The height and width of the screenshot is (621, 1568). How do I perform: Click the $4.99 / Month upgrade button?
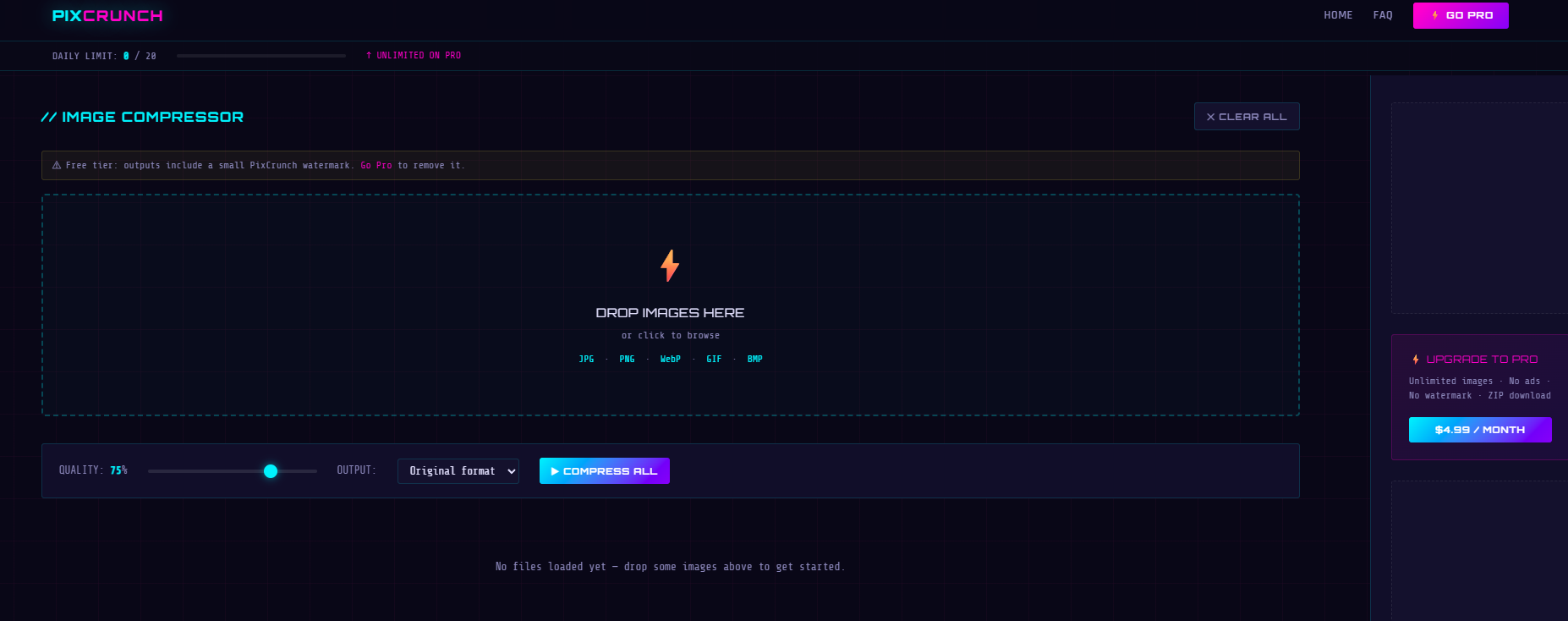[1480, 430]
